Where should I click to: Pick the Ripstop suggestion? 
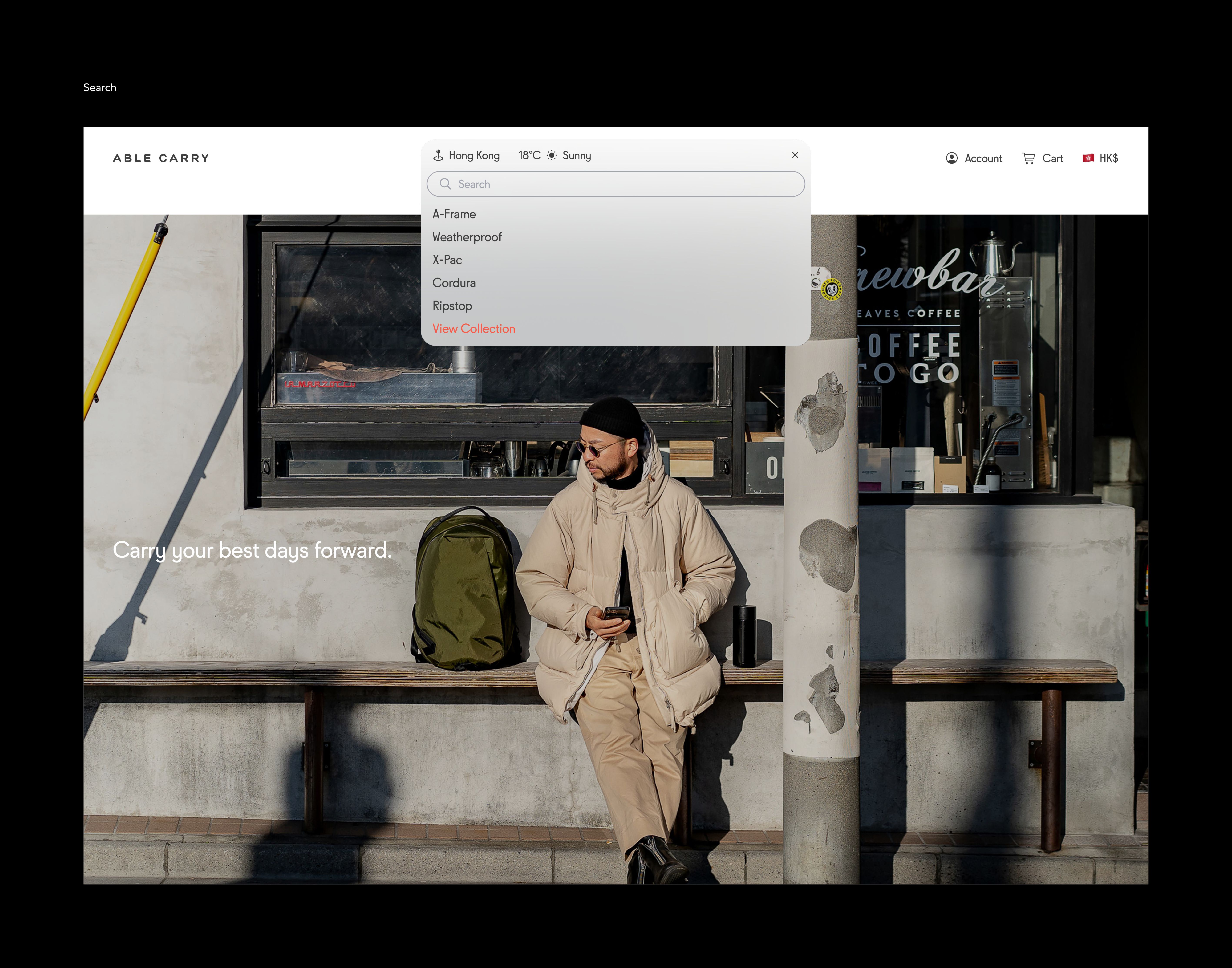tap(452, 306)
